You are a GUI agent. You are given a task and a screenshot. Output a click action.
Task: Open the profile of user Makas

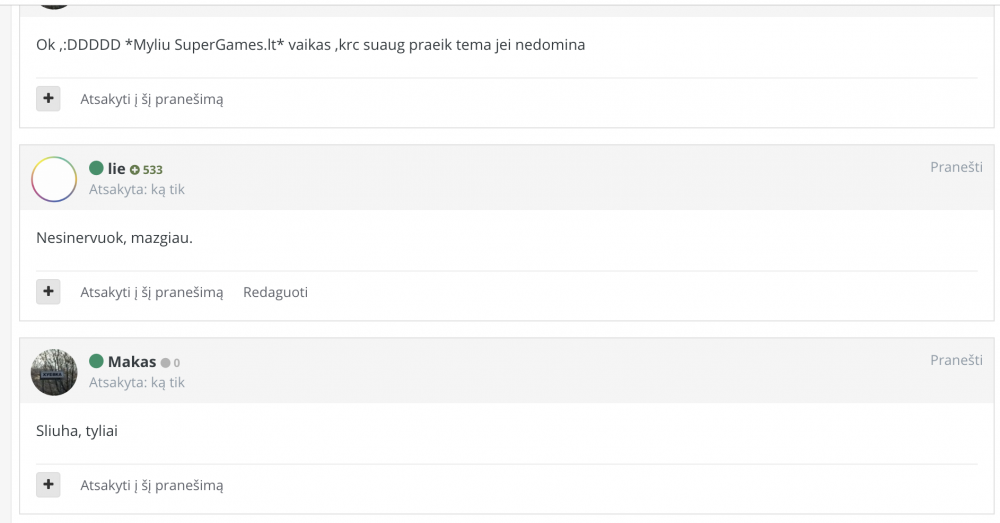[132, 362]
